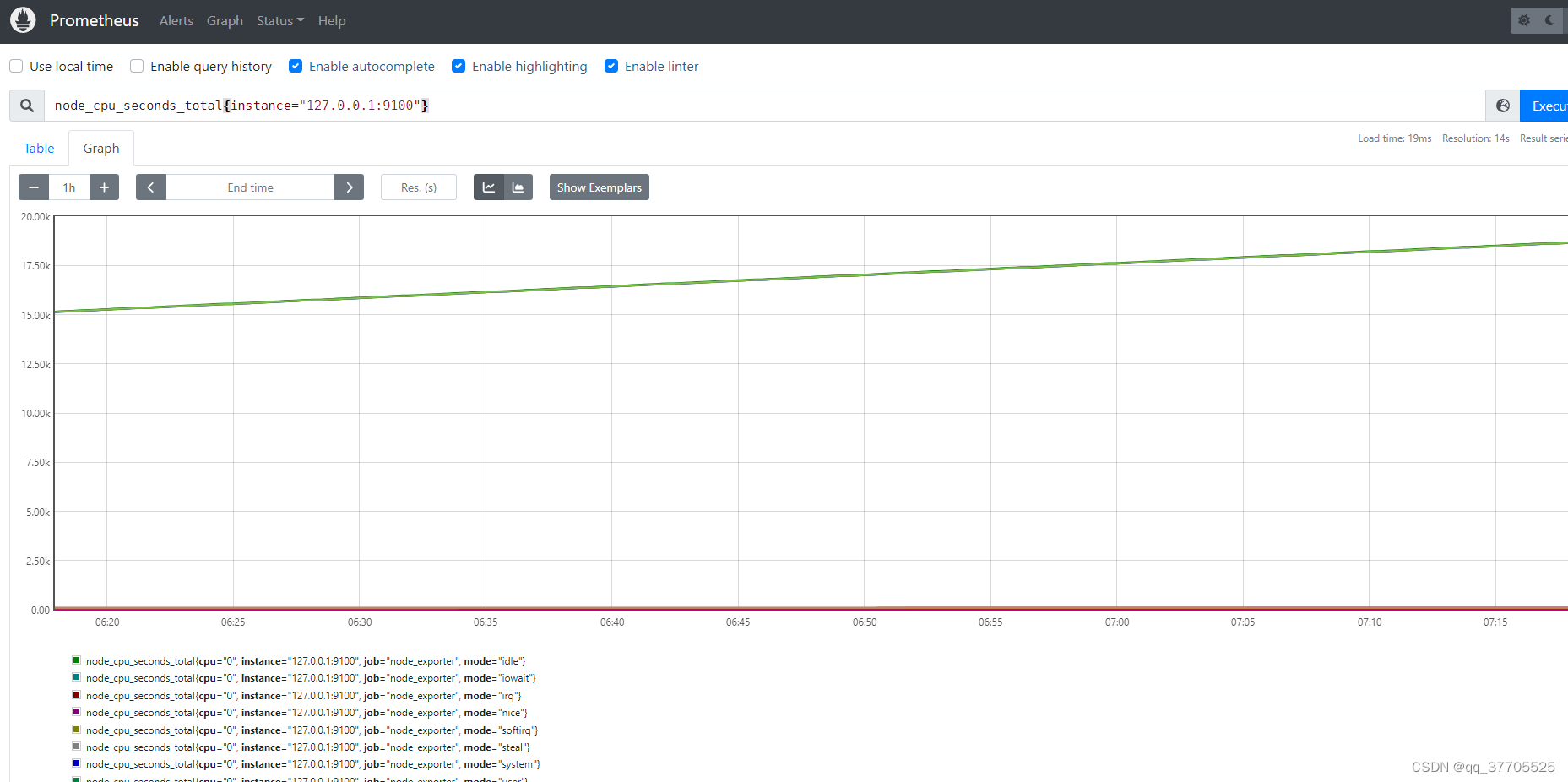The height and width of the screenshot is (782, 1568).
Task: Open the Alerts page
Action: point(176,21)
